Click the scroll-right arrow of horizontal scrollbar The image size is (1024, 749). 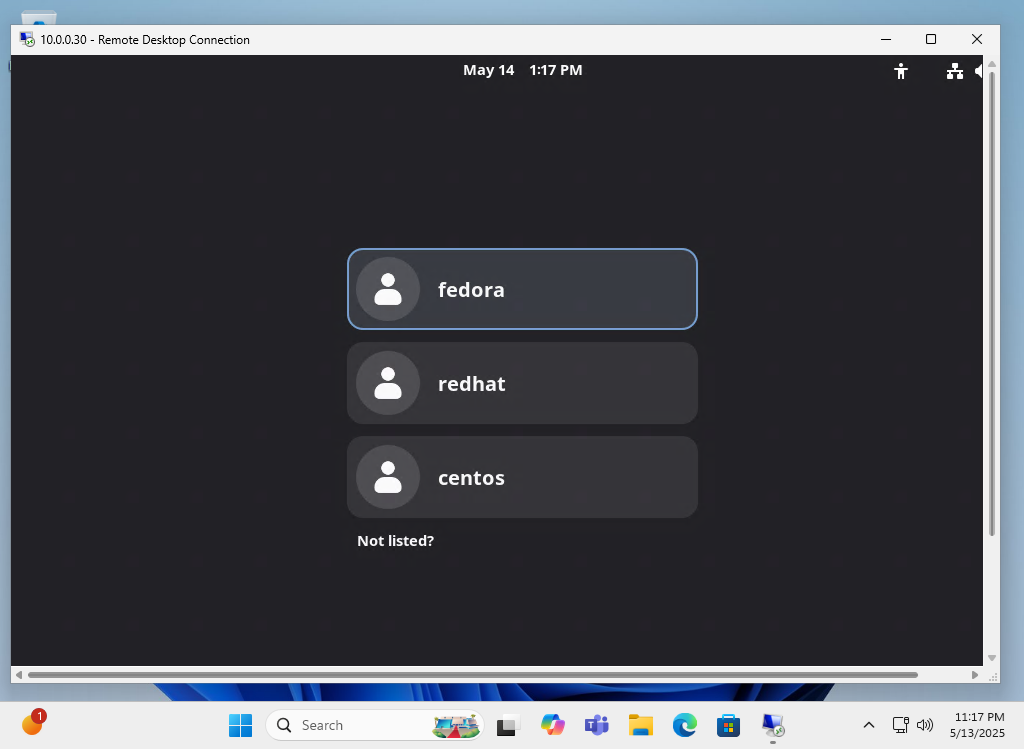coord(974,675)
